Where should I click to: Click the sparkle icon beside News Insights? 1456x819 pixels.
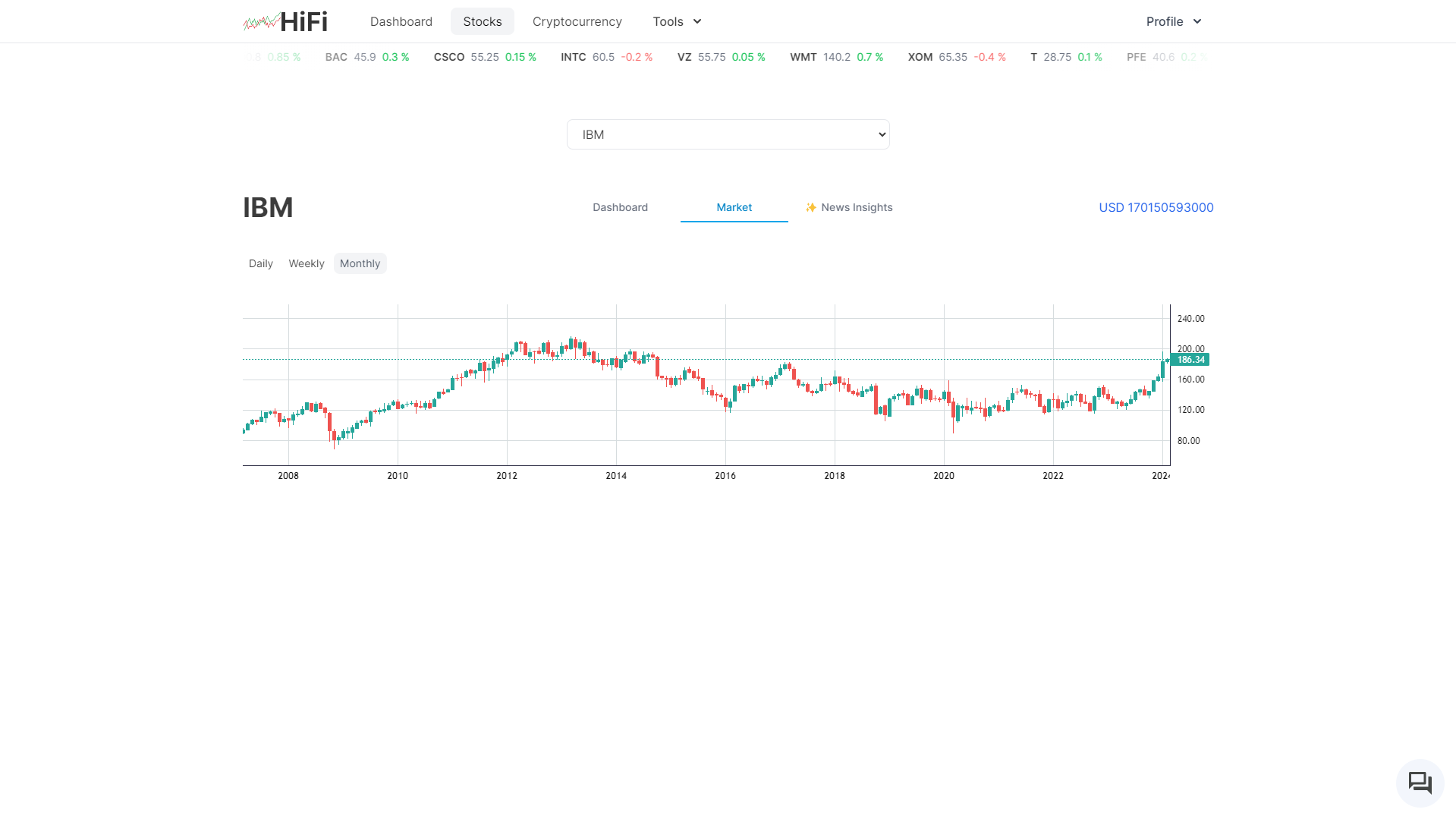pyautogui.click(x=811, y=208)
